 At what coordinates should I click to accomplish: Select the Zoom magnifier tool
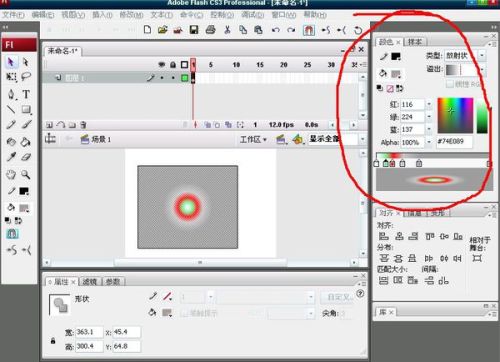coord(26,174)
